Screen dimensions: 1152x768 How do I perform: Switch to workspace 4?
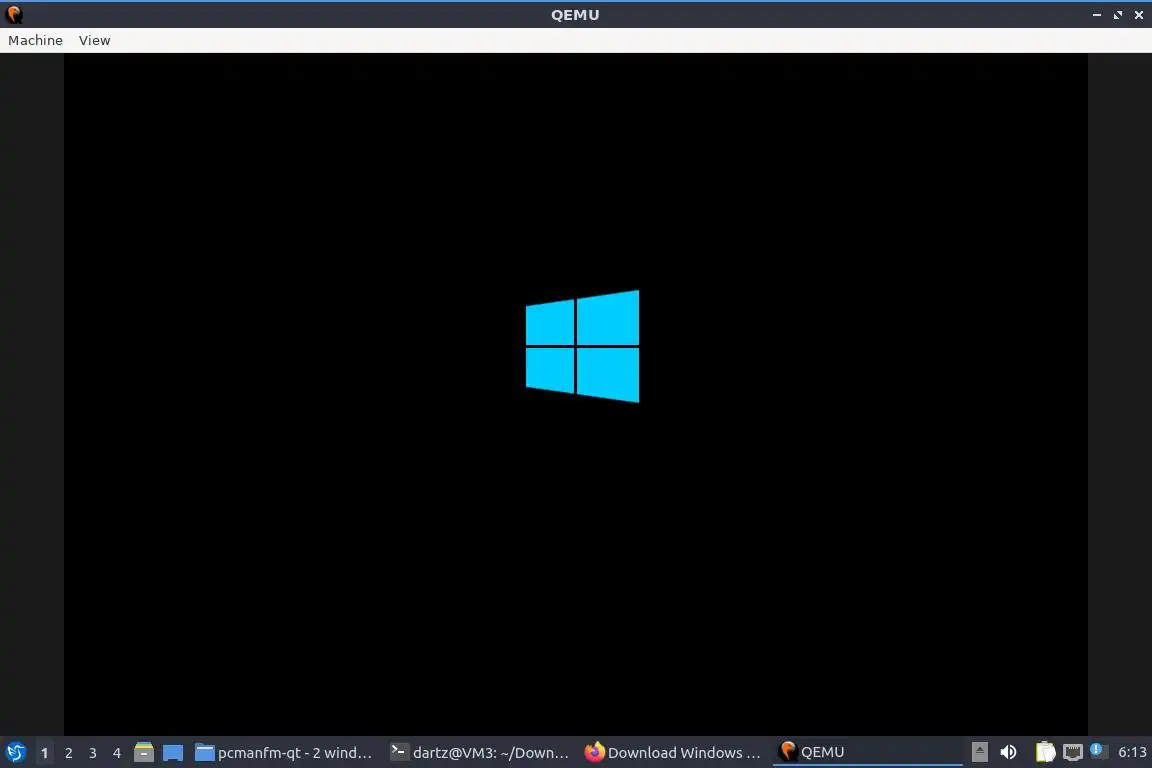coord(117,753)
